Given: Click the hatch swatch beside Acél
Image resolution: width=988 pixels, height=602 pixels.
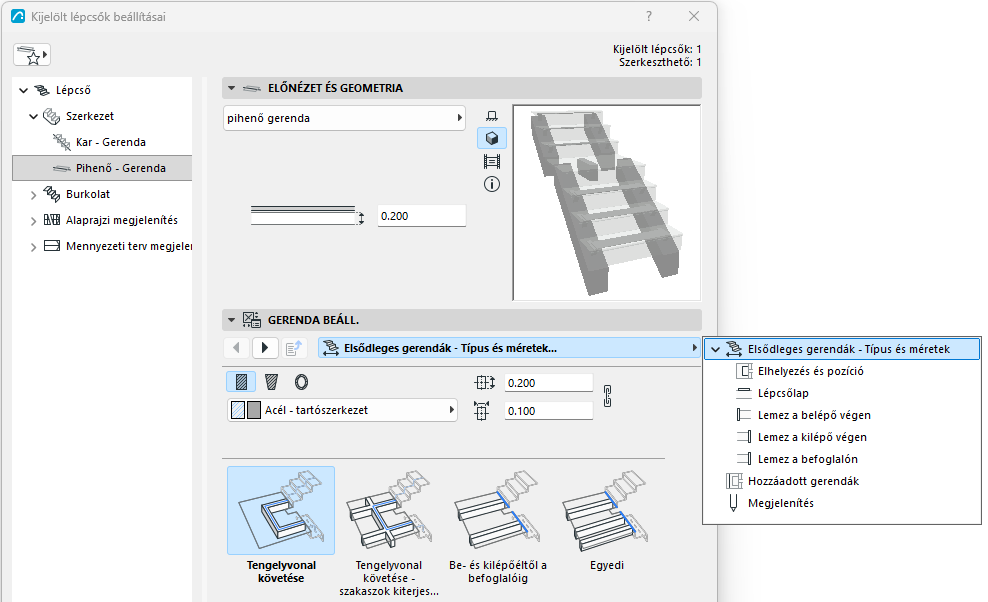Looking at the screenshot, I should (x=238, y=410).
